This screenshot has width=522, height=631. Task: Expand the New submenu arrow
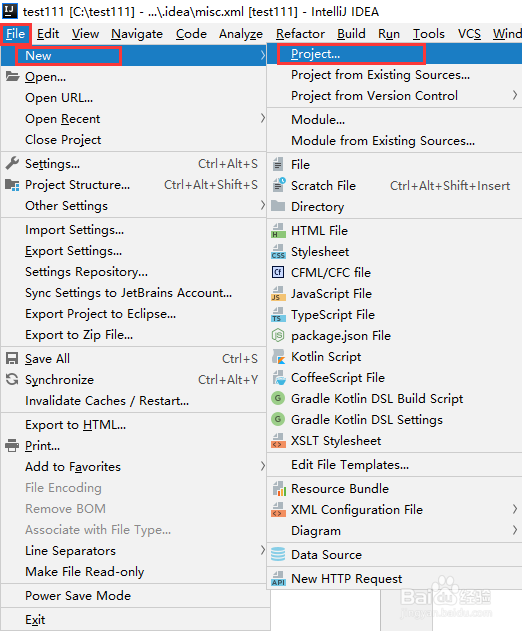point(262,55)
